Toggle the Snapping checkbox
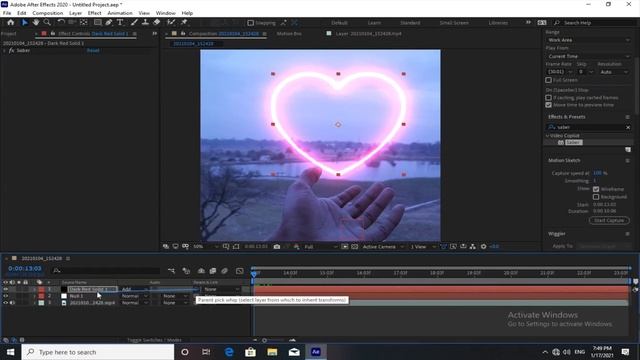Viewport: 640px width, 360px height. (x=251, y=23)
